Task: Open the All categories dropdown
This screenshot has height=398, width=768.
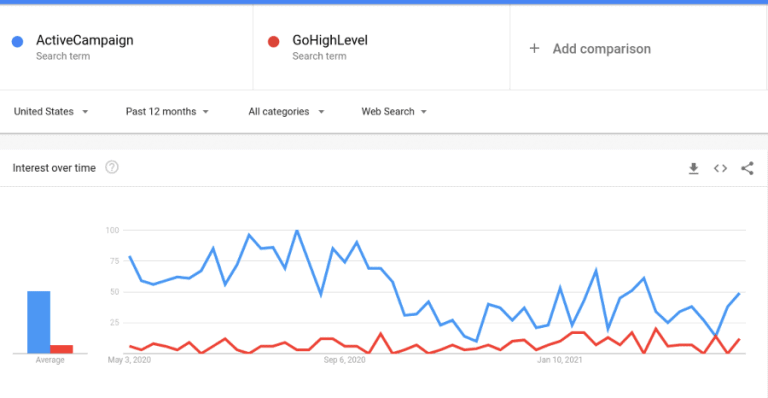Action: coord(287,112)
